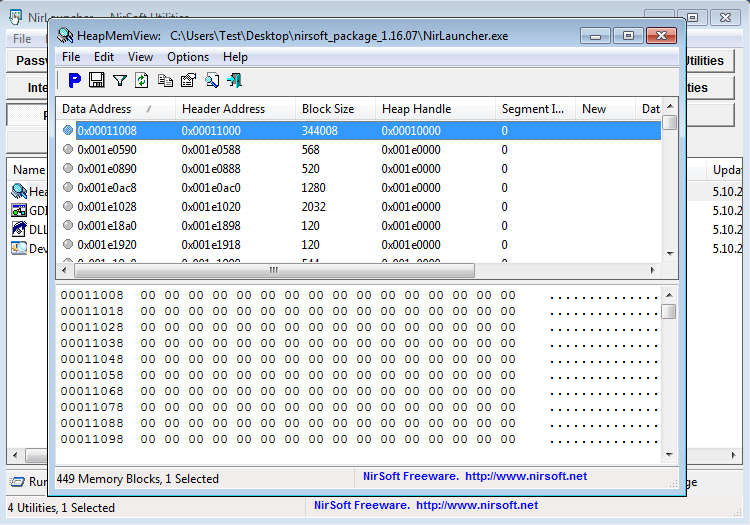Open the File menu in HeapMemView
Screen dimensions: 750x525
[71, 57]
